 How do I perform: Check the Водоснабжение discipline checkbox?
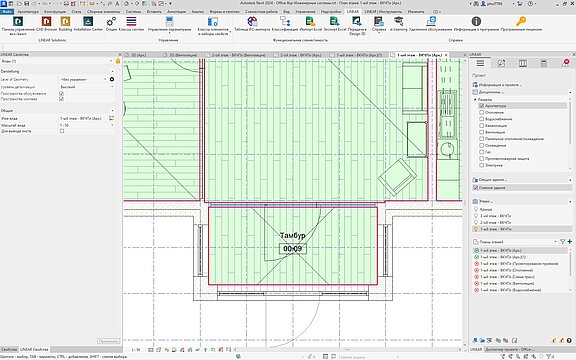point(481,119)
